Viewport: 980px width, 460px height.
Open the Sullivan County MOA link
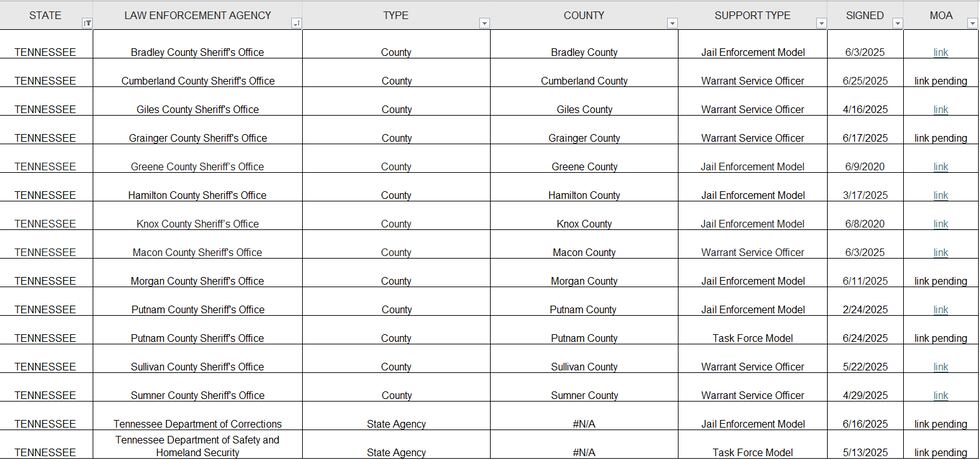tap(940, 367)
